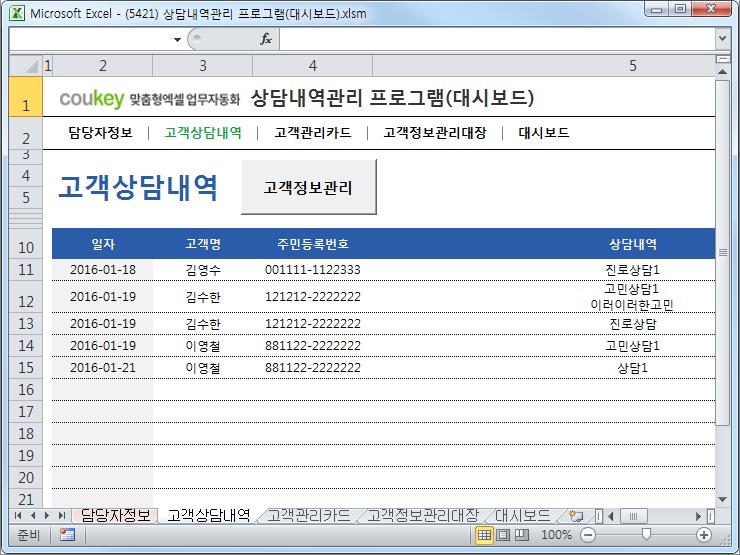Image resolution: width=740 pixels, height=555 pixels.
Task: Select row header 1
Action: pos(26,97)
